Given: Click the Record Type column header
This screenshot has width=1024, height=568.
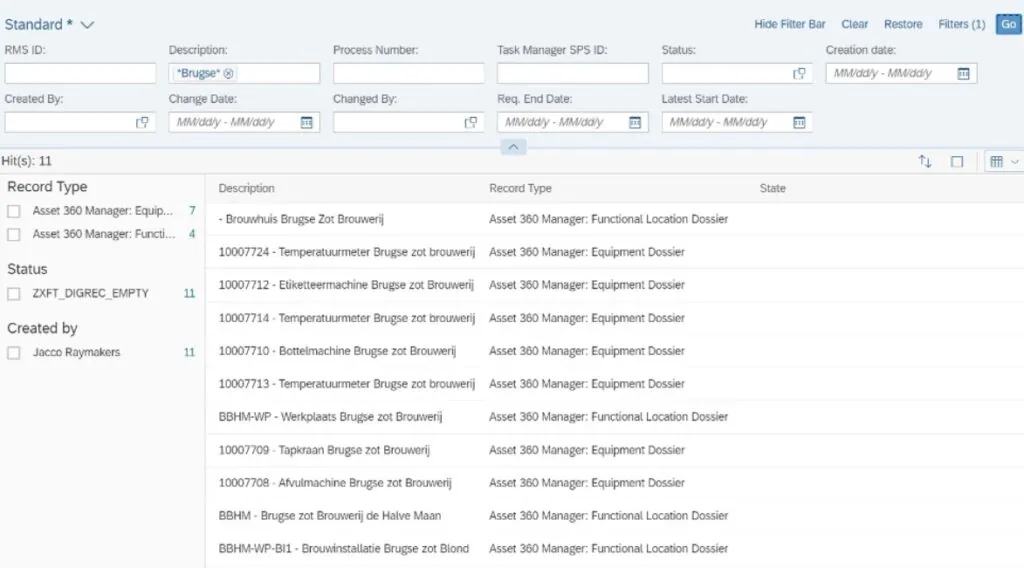Looking at the screenshot, I should pos(520,188).
